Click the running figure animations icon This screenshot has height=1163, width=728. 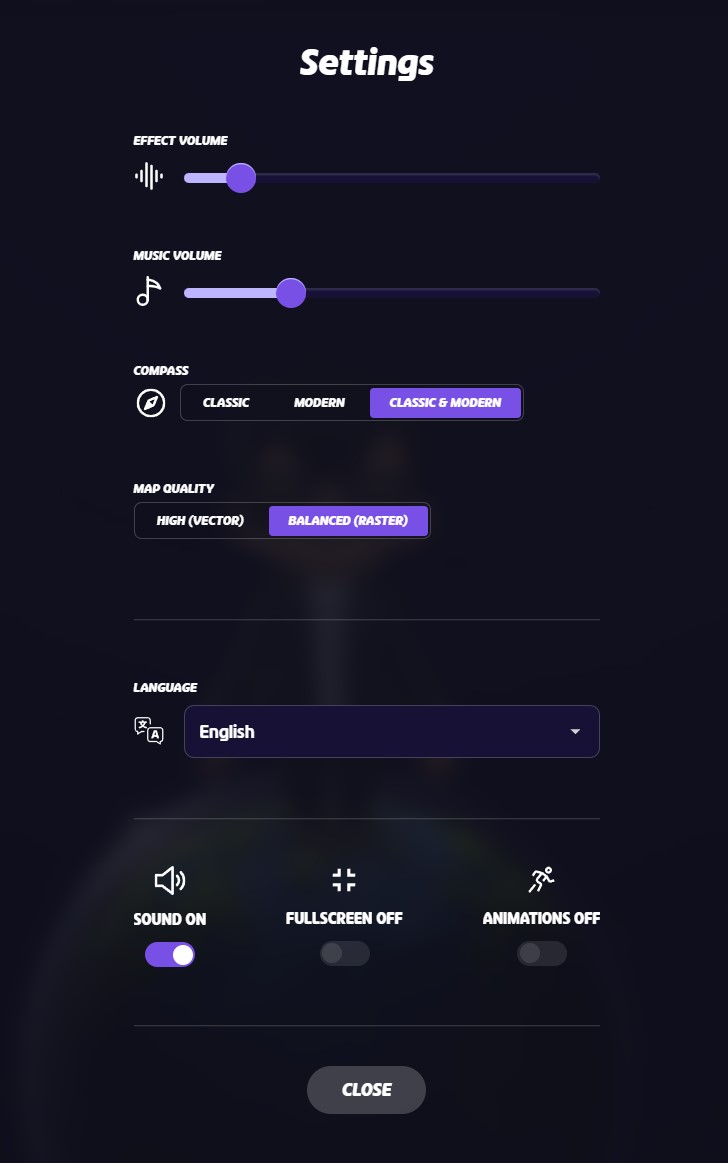coord(541,880)
